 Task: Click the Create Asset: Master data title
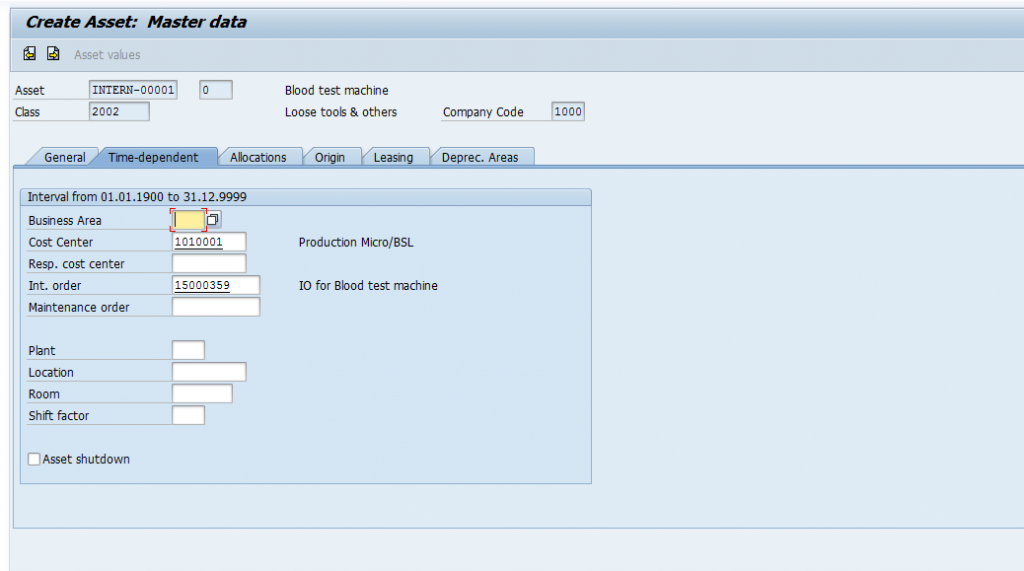tap(136, 22)
